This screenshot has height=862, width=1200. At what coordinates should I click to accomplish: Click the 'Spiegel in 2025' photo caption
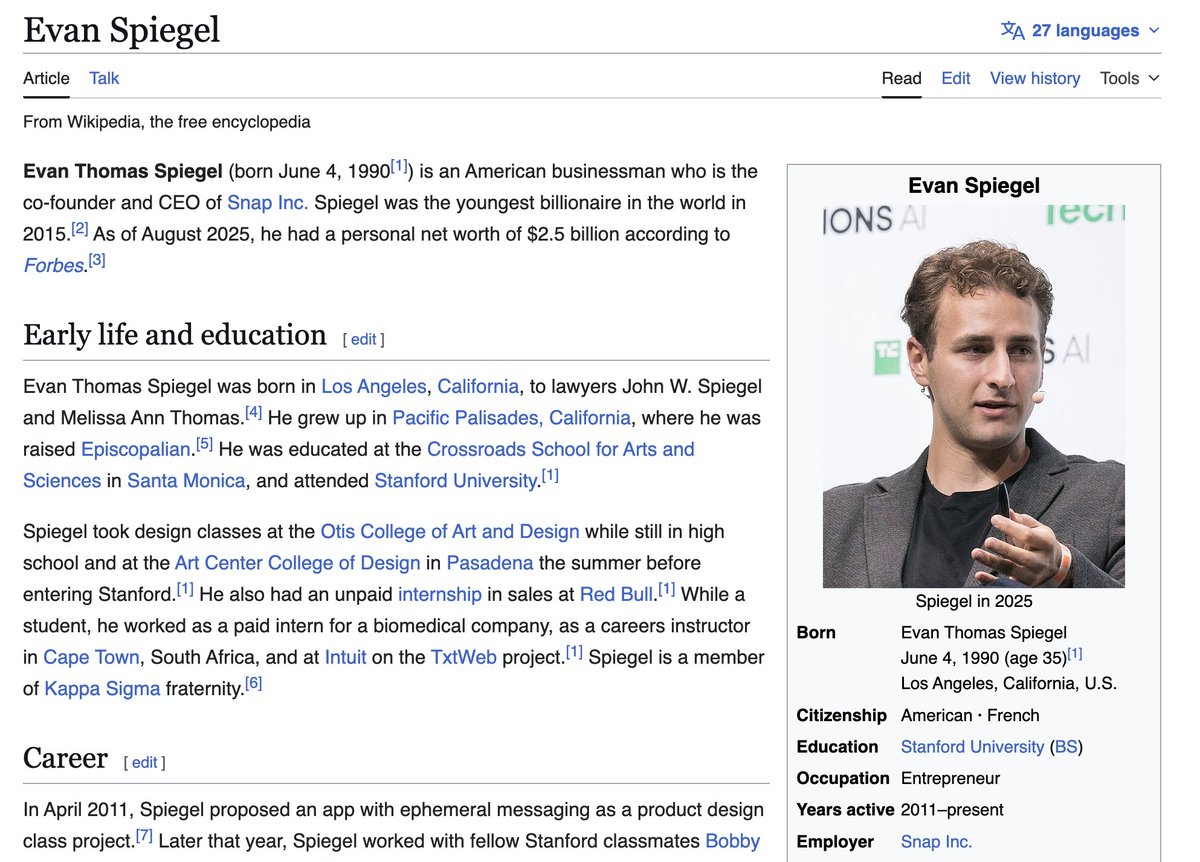point(974,601)
